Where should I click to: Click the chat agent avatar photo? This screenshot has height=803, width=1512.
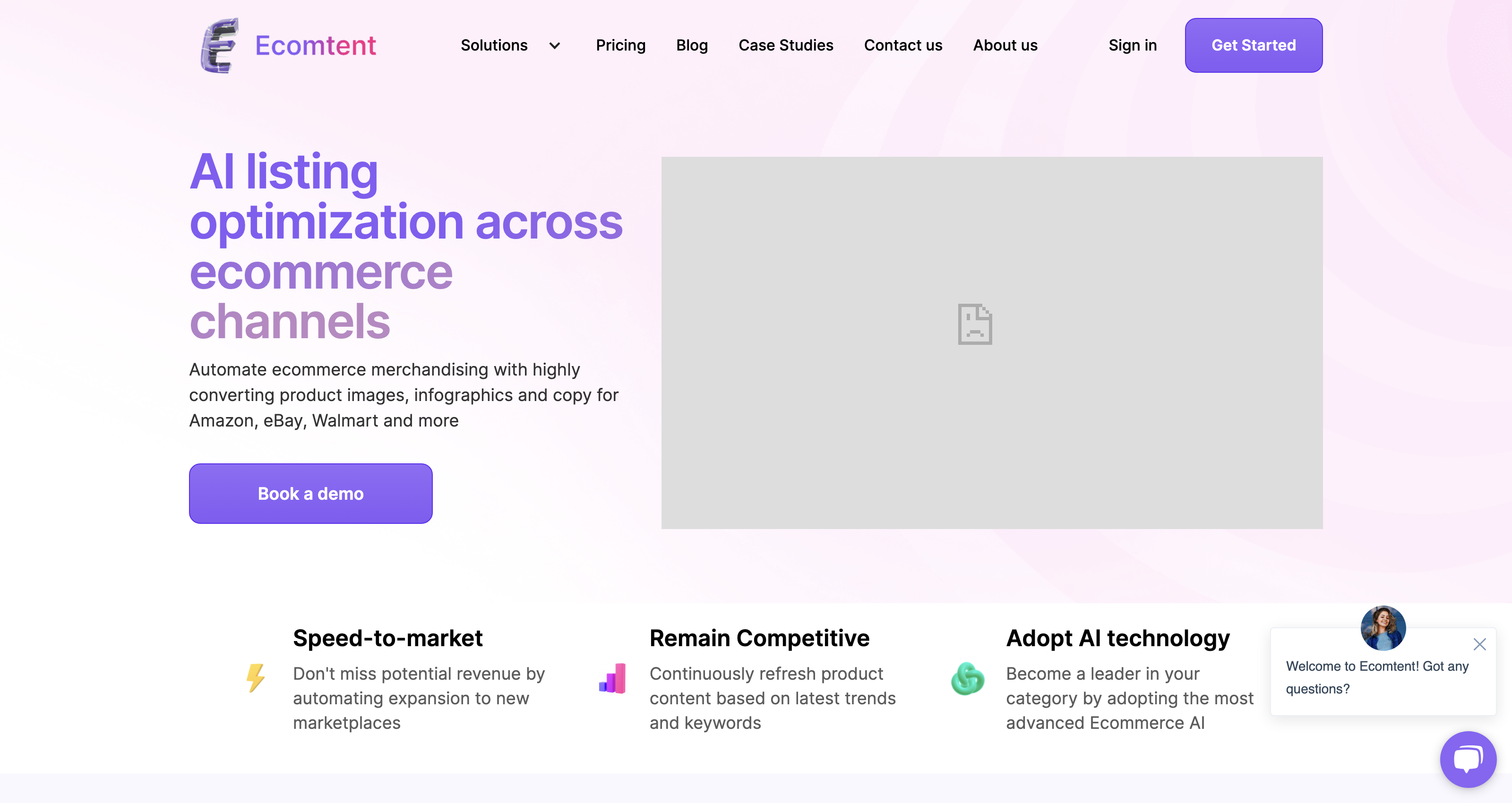pyautogui.click(x=1383, y=628)
